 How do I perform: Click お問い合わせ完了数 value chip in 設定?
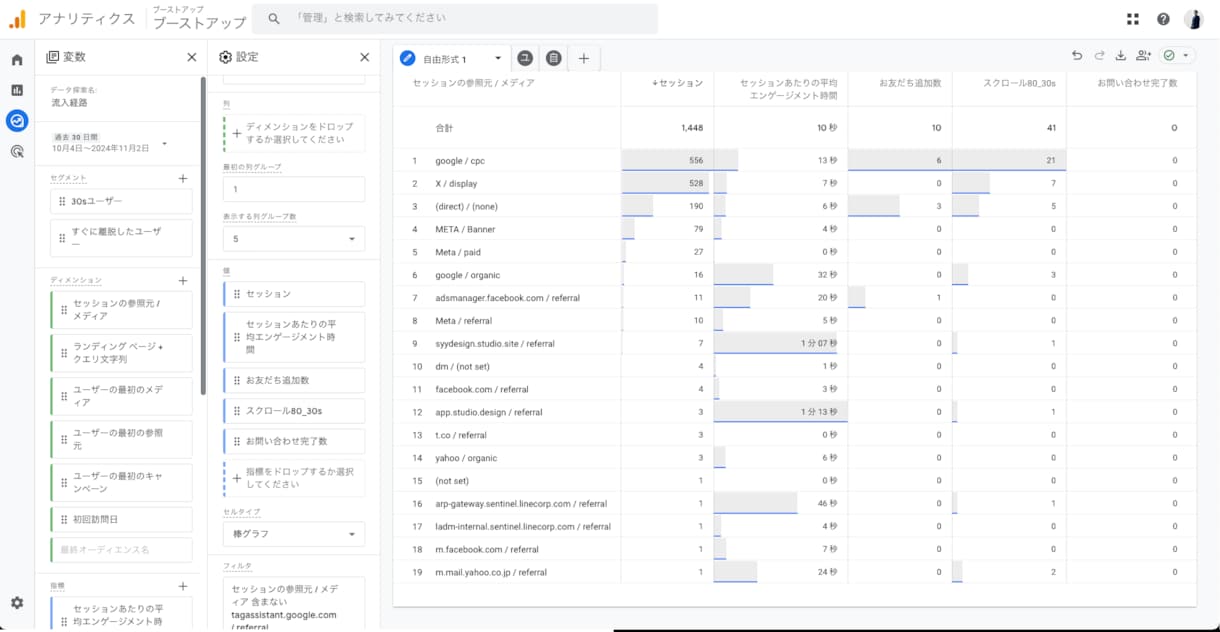click(294, 441)
